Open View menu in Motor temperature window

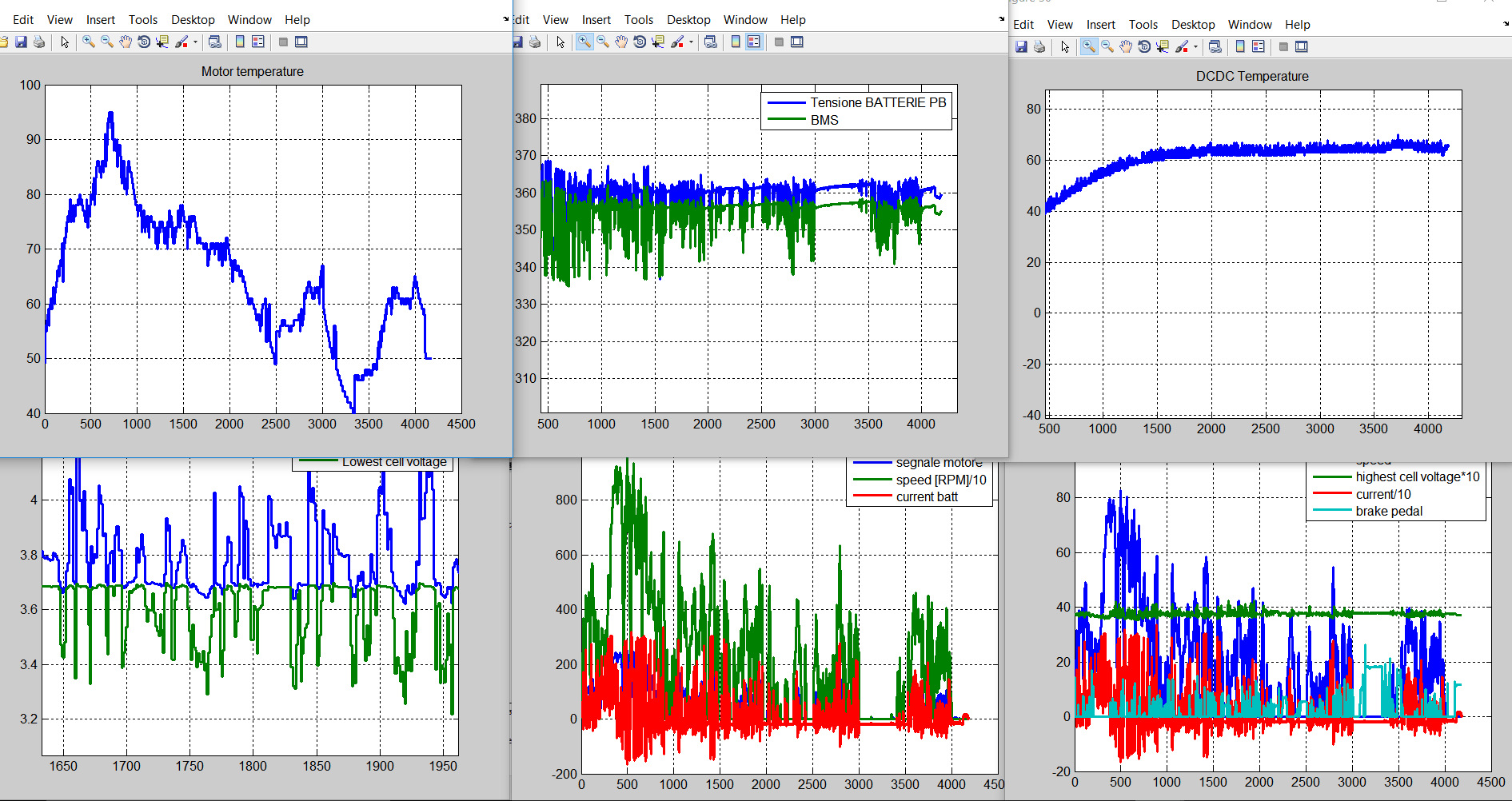tap(60, 20)
